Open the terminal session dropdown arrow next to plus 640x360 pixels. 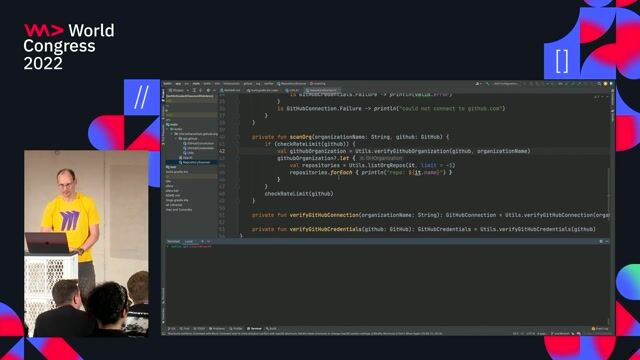click(209, 241)
